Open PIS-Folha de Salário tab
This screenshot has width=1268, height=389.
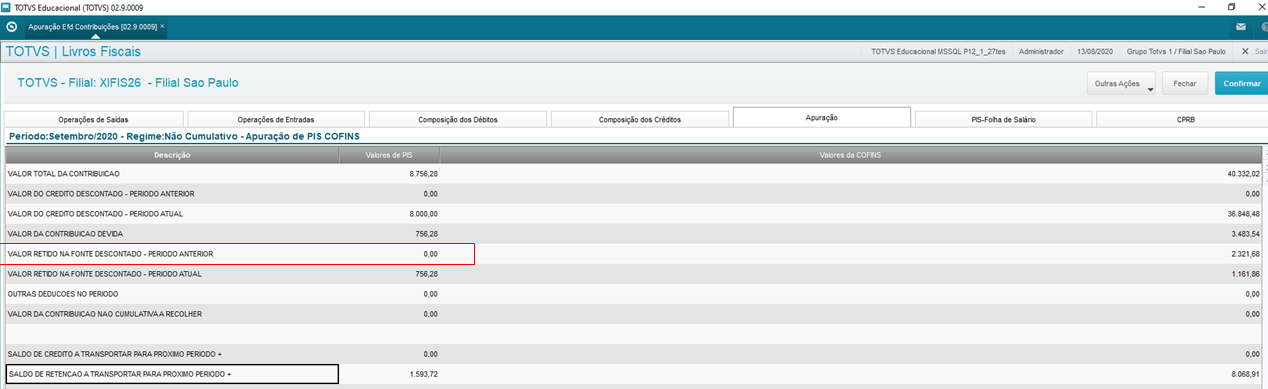click(x=1003, y=119)
